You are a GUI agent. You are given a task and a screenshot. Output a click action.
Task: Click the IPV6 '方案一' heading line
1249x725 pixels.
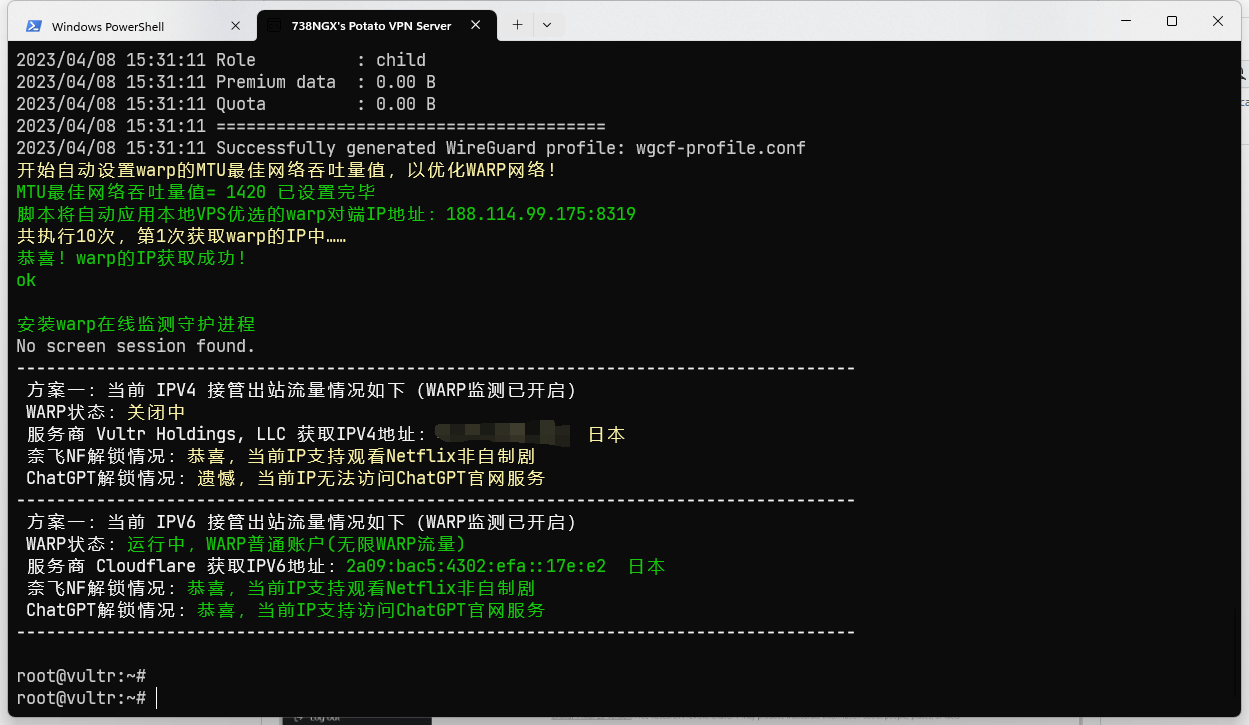[301, 522]
